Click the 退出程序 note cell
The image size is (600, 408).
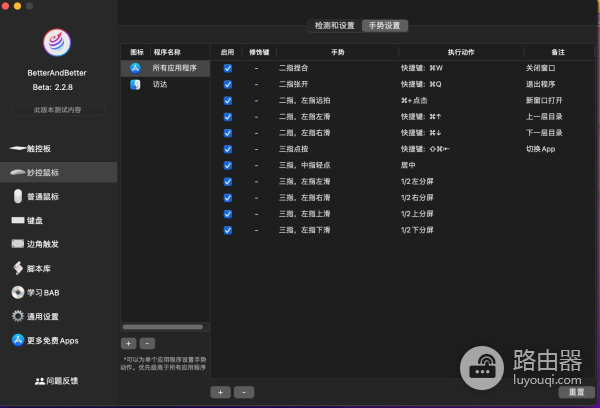(540, 84)
